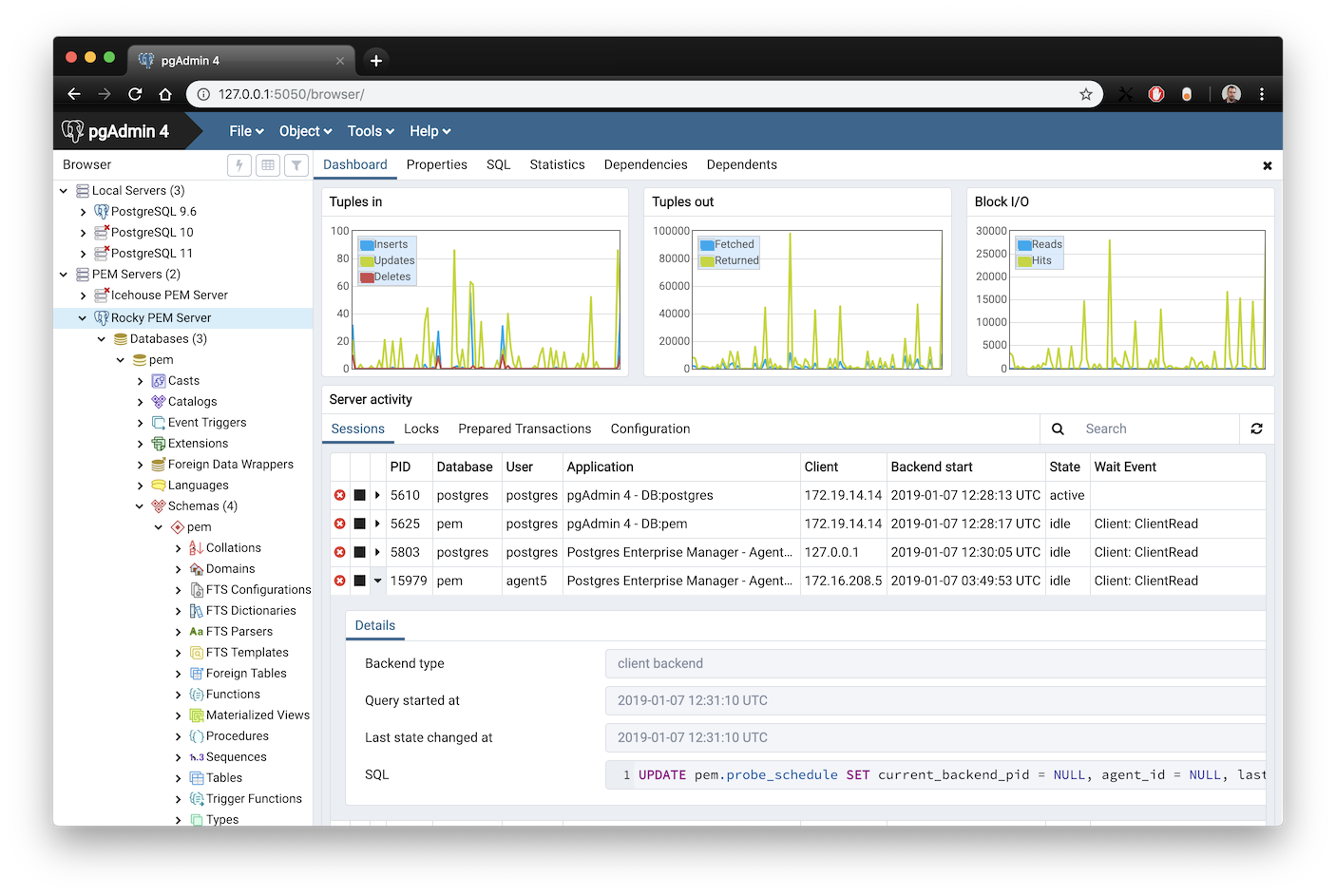Refresh the server activity list
This screenshot has height=896, width=1336.
tap(1256, 429)
